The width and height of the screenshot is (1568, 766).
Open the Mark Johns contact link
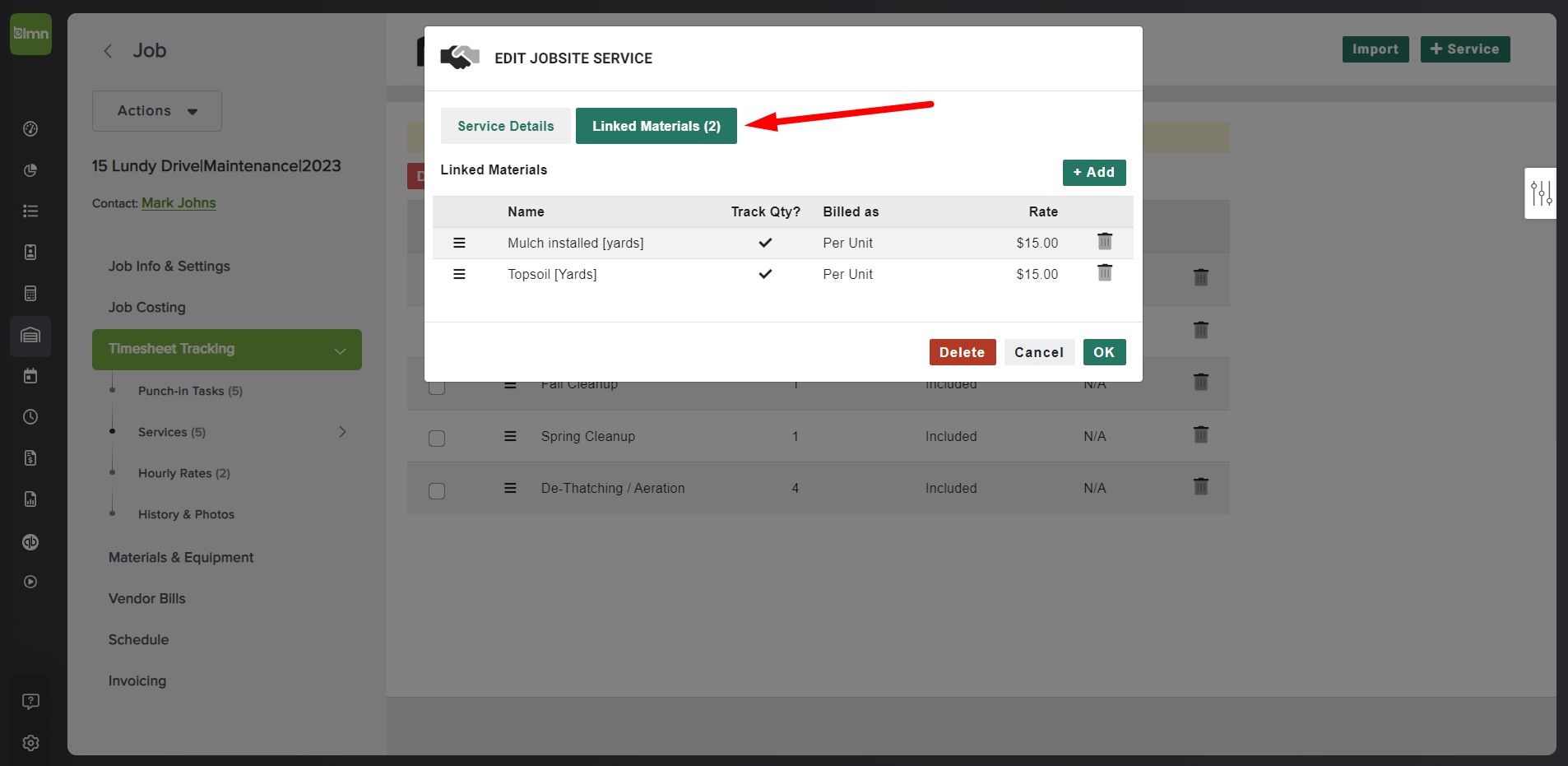point(179,203)
